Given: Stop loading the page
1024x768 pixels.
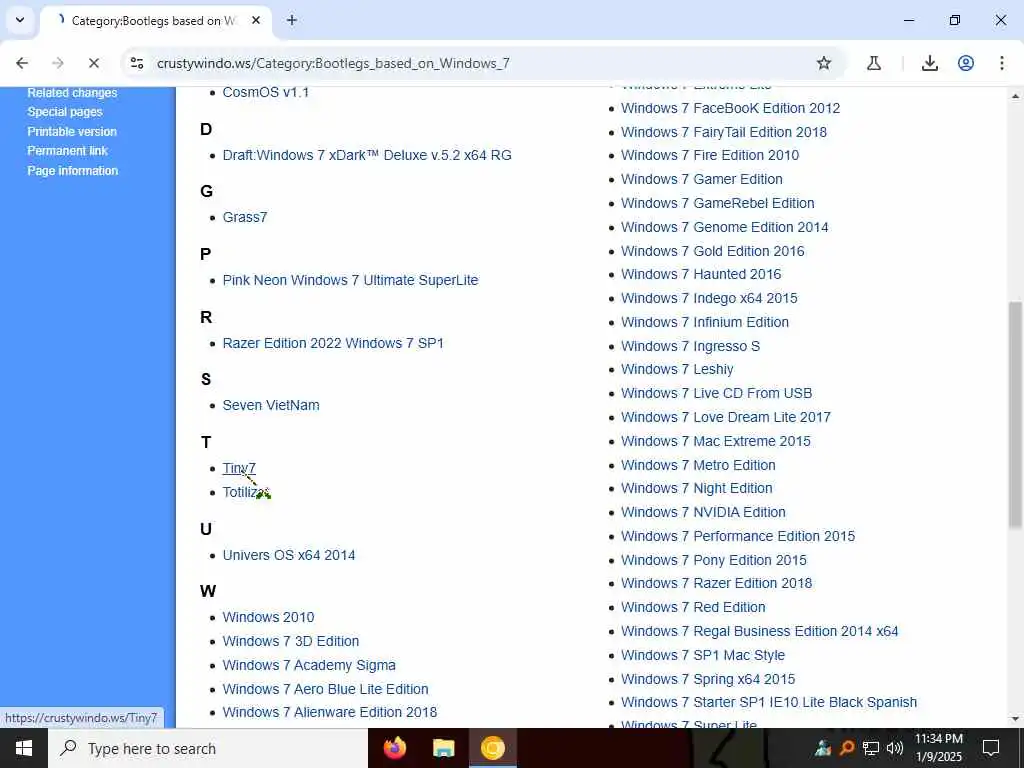Looking at the screenshot, I should [93, 63].
